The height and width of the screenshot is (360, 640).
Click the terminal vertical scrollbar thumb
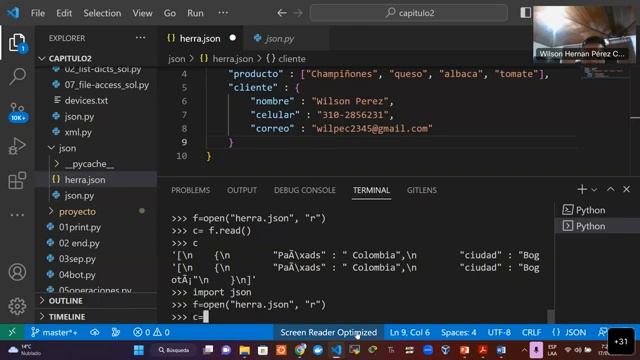tap(551, 316)
